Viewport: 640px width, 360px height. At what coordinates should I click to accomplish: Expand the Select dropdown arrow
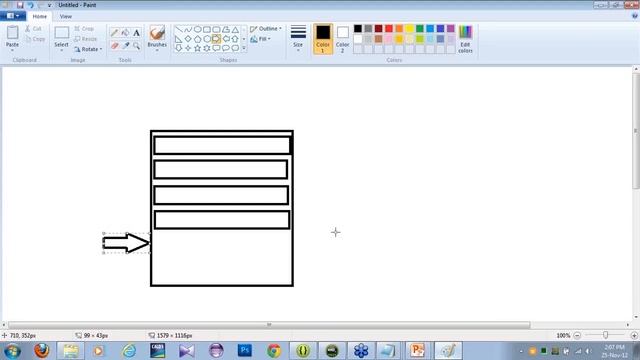tap(61, 50)
